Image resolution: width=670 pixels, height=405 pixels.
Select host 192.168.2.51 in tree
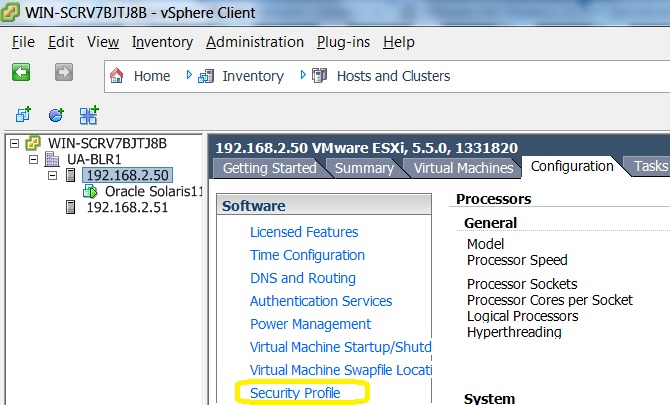click(x=127, y=207)
